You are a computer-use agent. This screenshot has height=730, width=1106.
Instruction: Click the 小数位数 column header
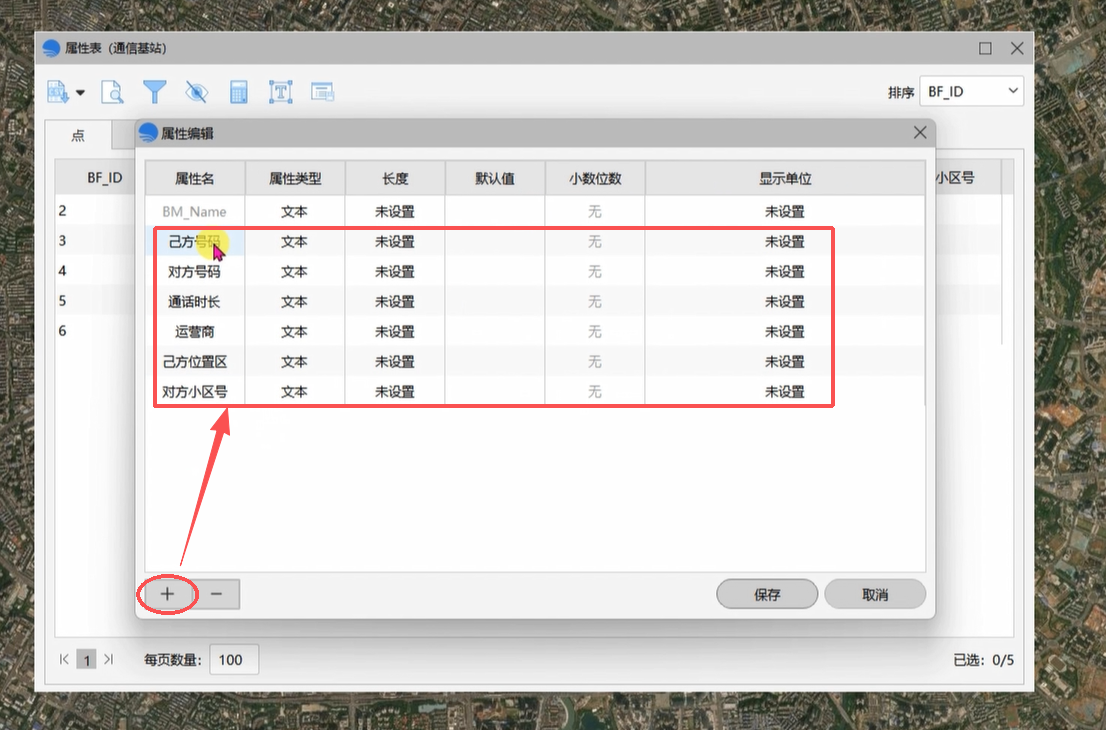point(595,178)
